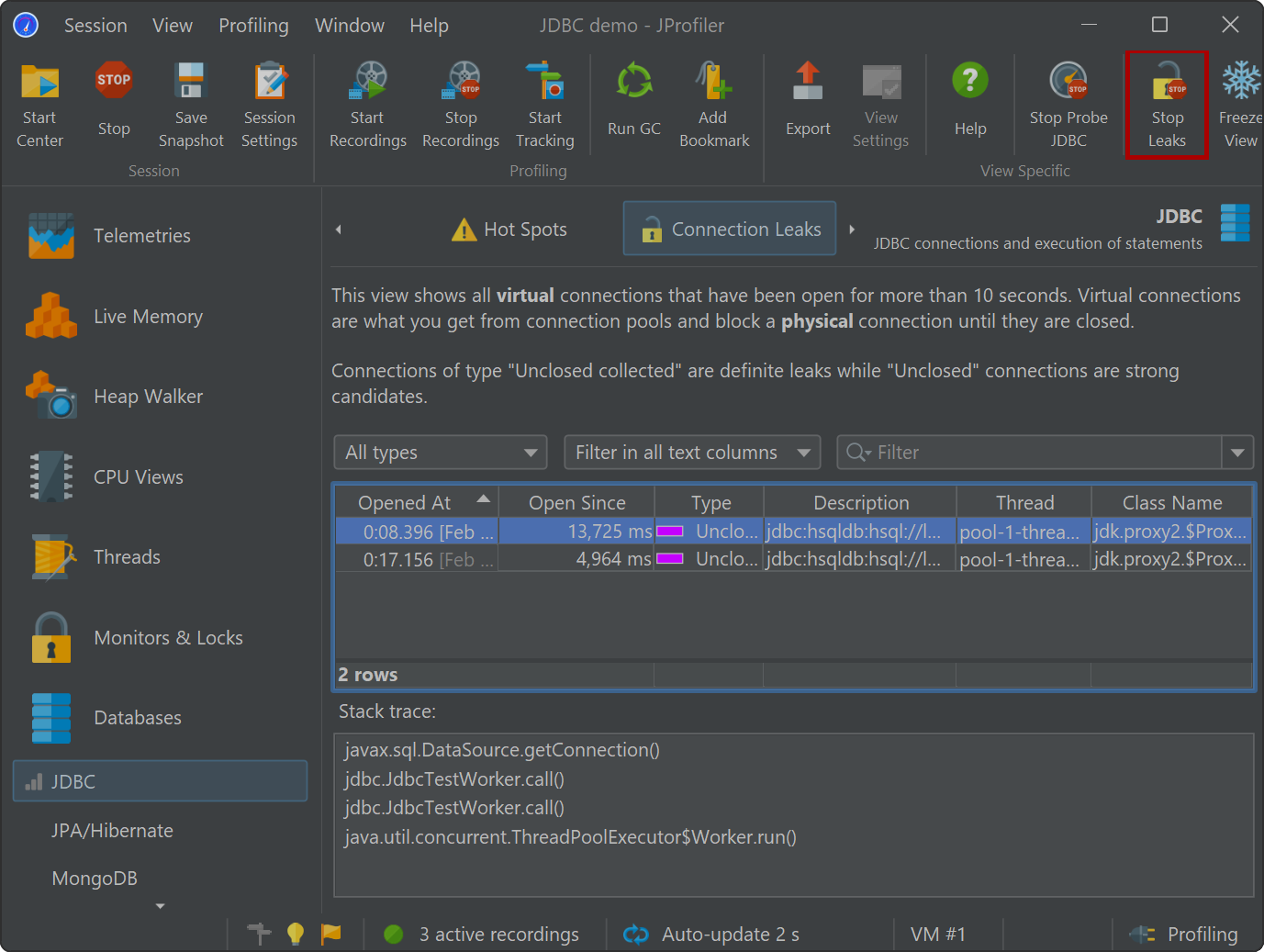Select the row opened at 0:08.396
The image size is (1264, 952).
pyautogui.click(x=793, y=532)
